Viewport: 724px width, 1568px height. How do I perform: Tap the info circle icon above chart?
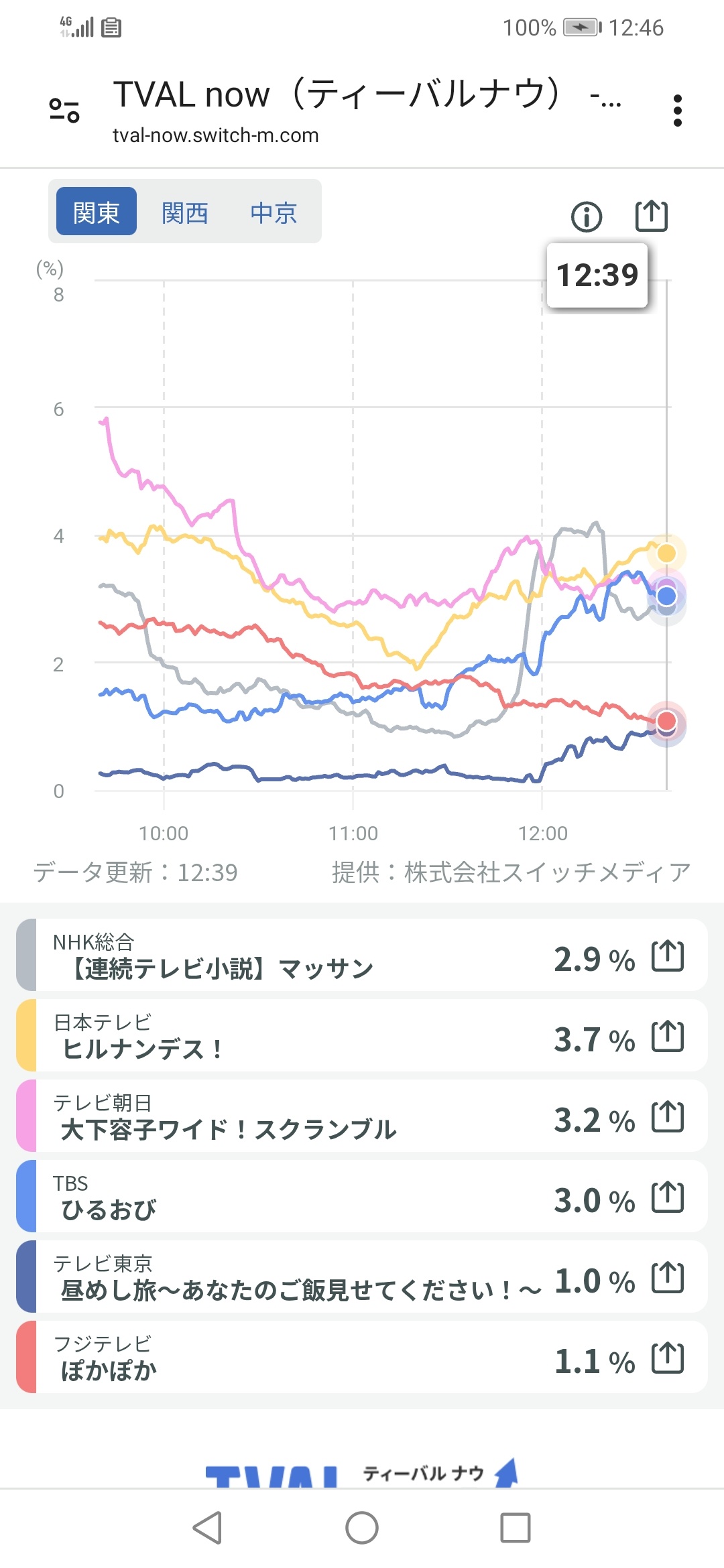(x=587, y=216)
